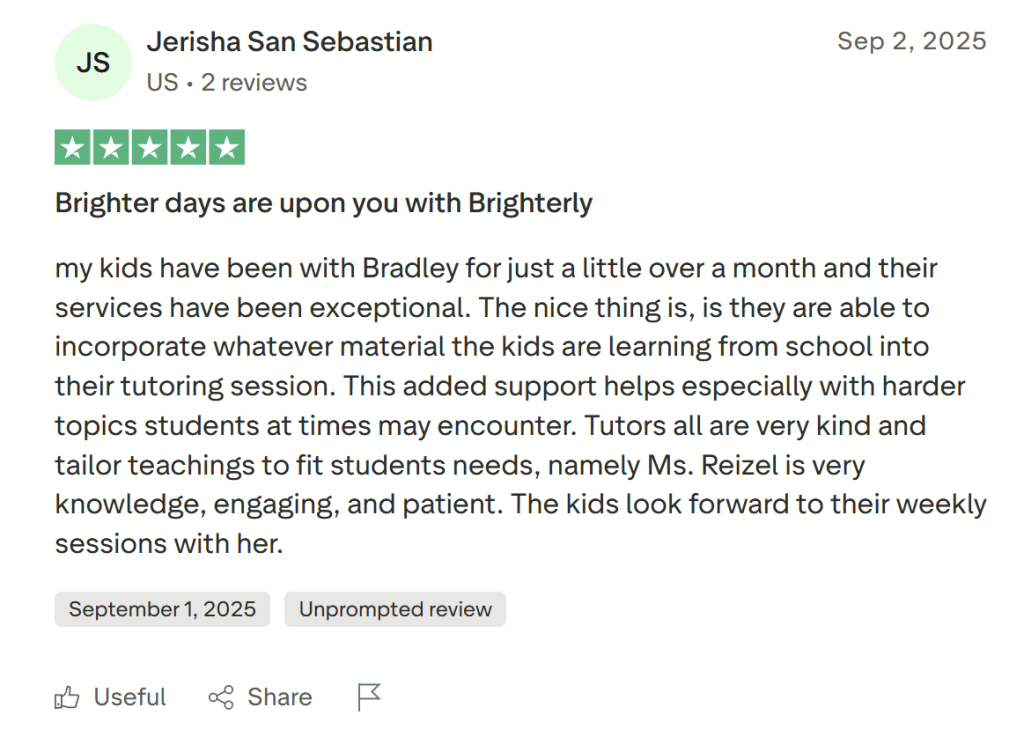This screenshot has height=744, width=1024.
Task: Click the Unprompted review label
Action: pyautogui.click(x=394, y=609)
